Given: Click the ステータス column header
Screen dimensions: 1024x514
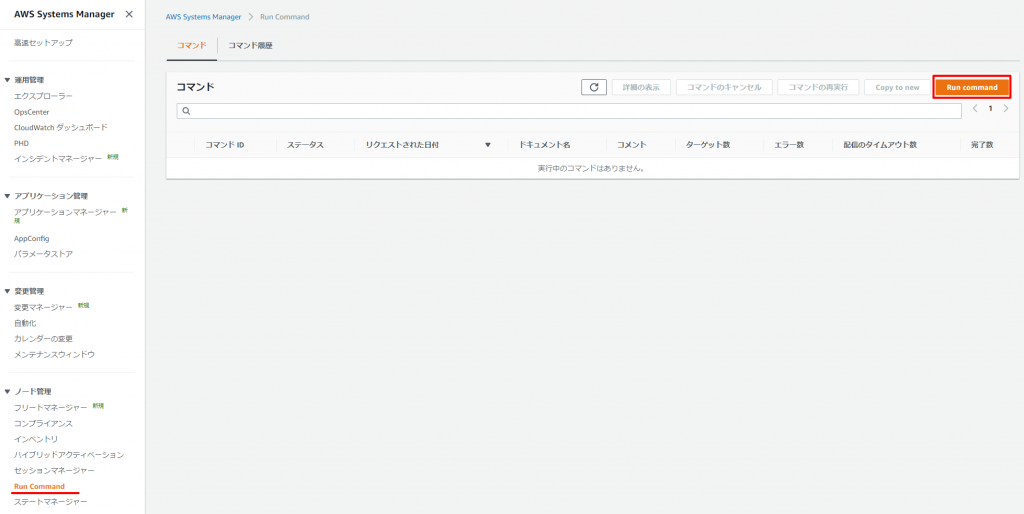Looking at the screenshot, I should tap(305, 145).
